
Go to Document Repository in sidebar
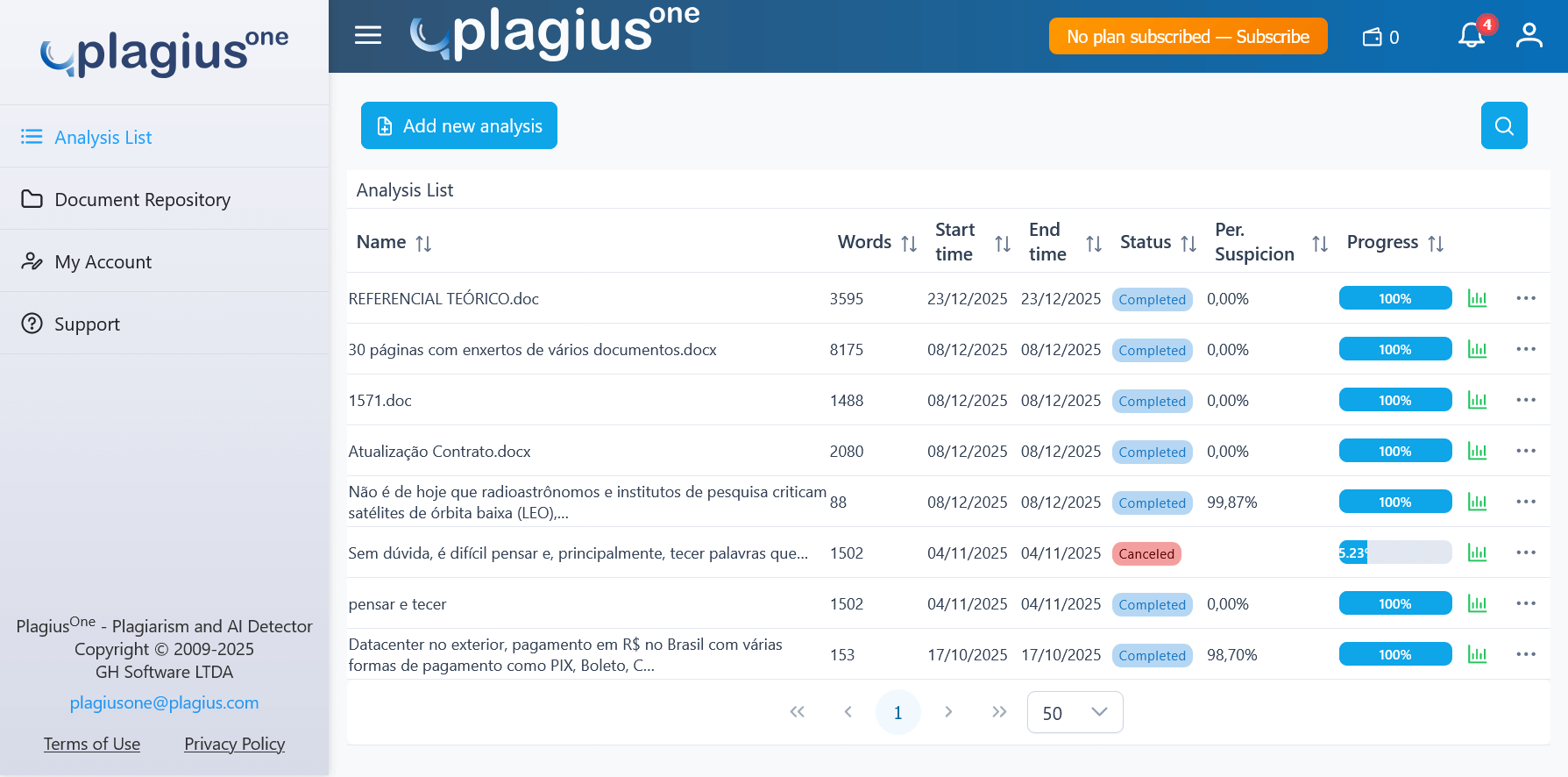pos(142,200)
